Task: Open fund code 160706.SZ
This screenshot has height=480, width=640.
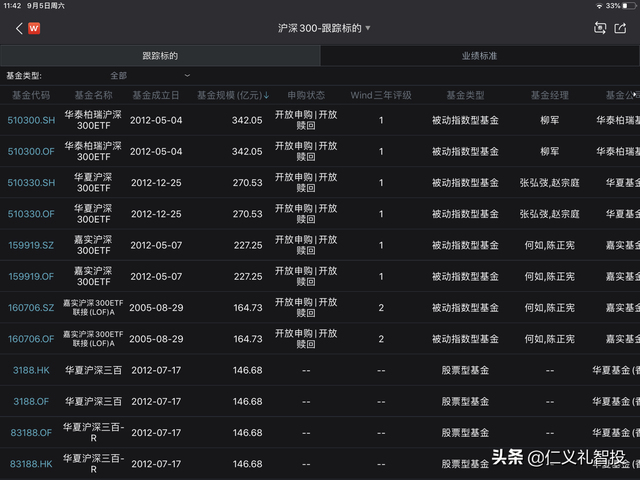Action: [31, 307]
